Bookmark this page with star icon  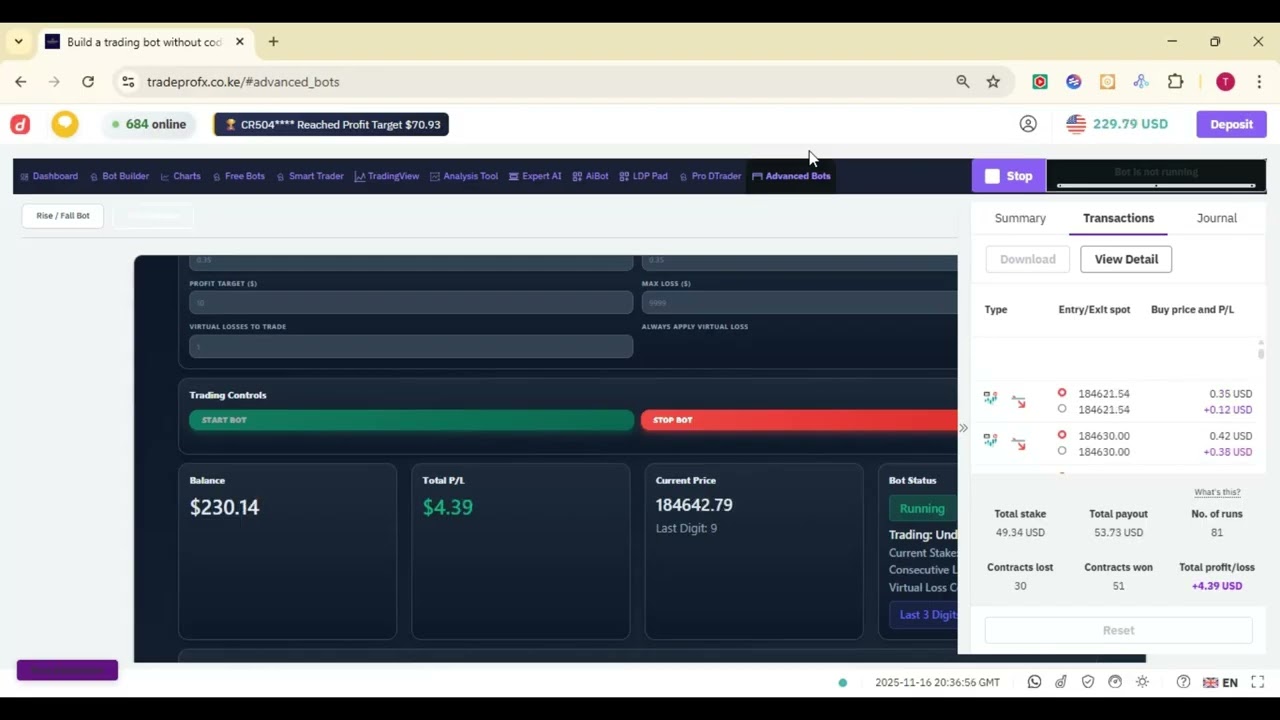(x=993, y=82)
